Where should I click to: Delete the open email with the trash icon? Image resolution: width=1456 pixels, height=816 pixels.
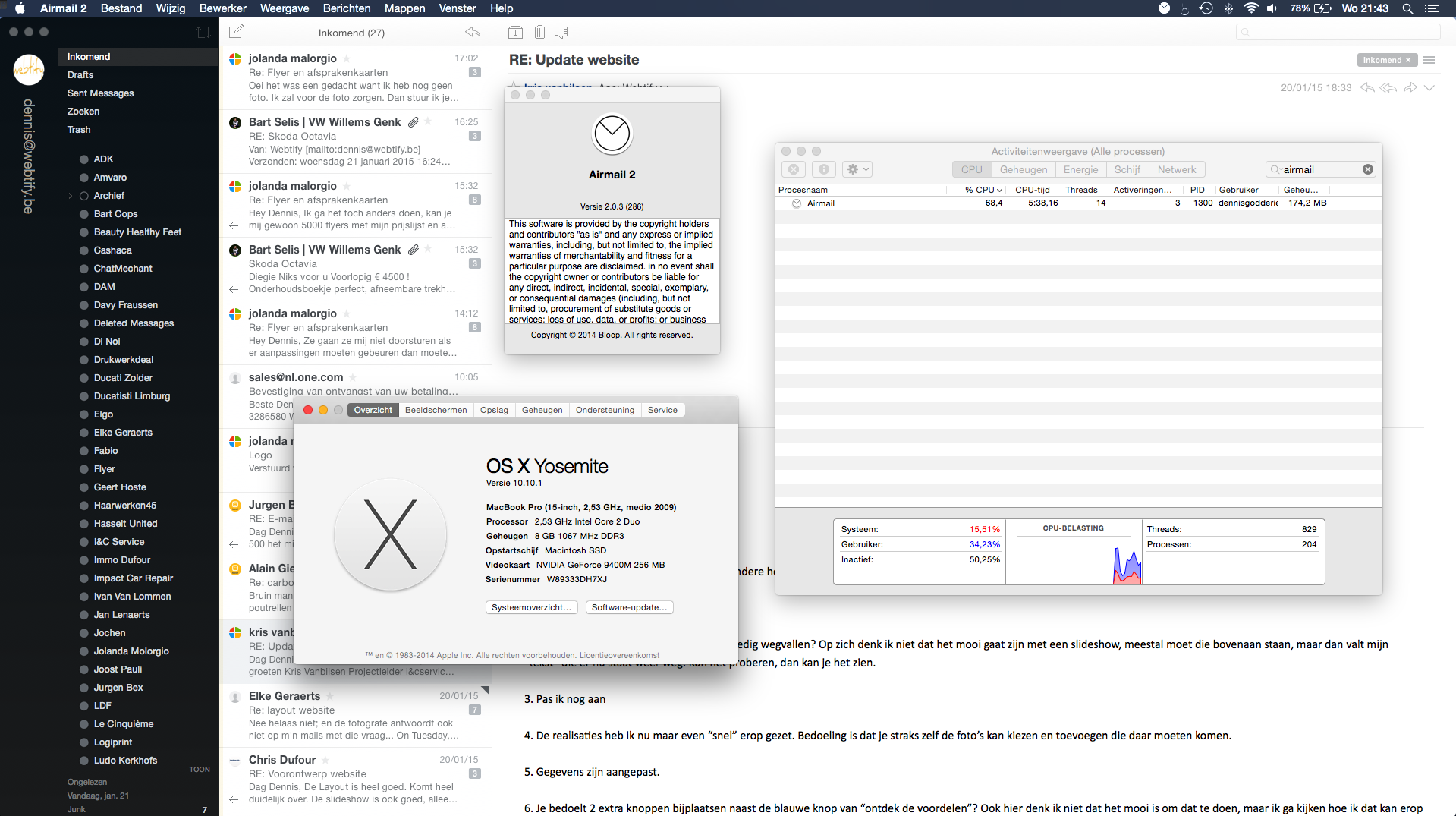tap(539, 32)
